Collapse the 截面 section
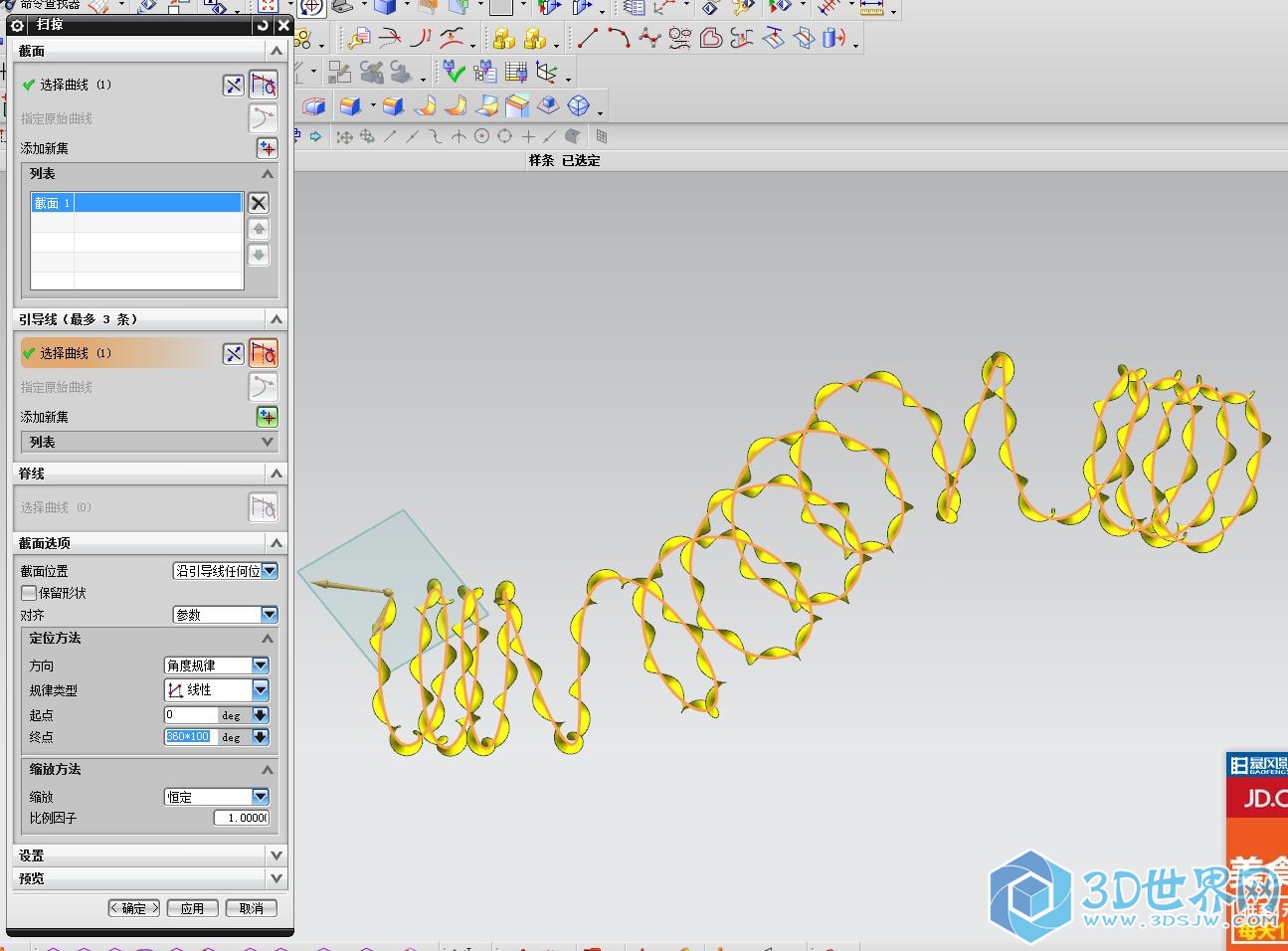This screenshot has height=951, width=1288. 276,51
